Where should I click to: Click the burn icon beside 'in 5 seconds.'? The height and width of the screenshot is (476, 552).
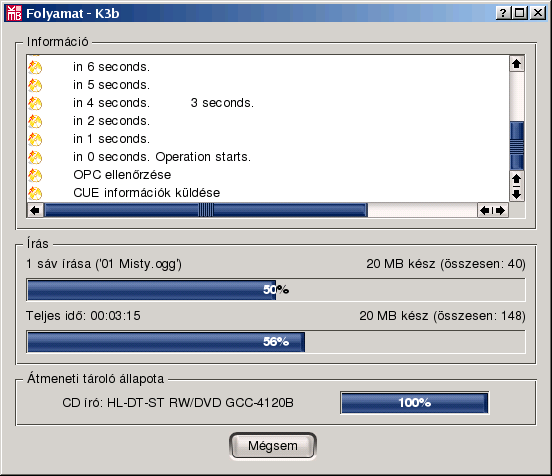tap(35, 85)
